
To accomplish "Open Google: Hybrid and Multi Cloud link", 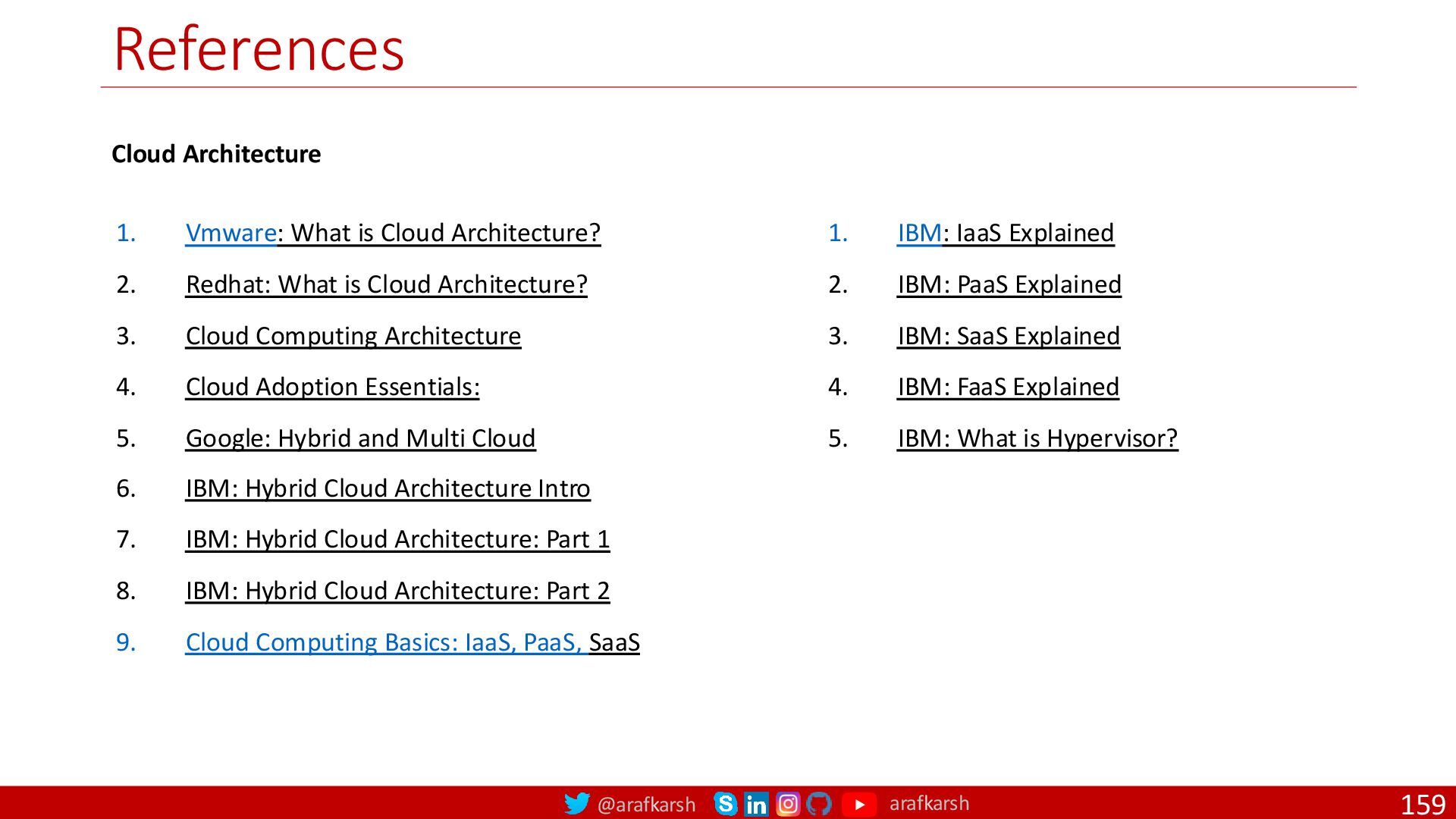I will [361, 438].
